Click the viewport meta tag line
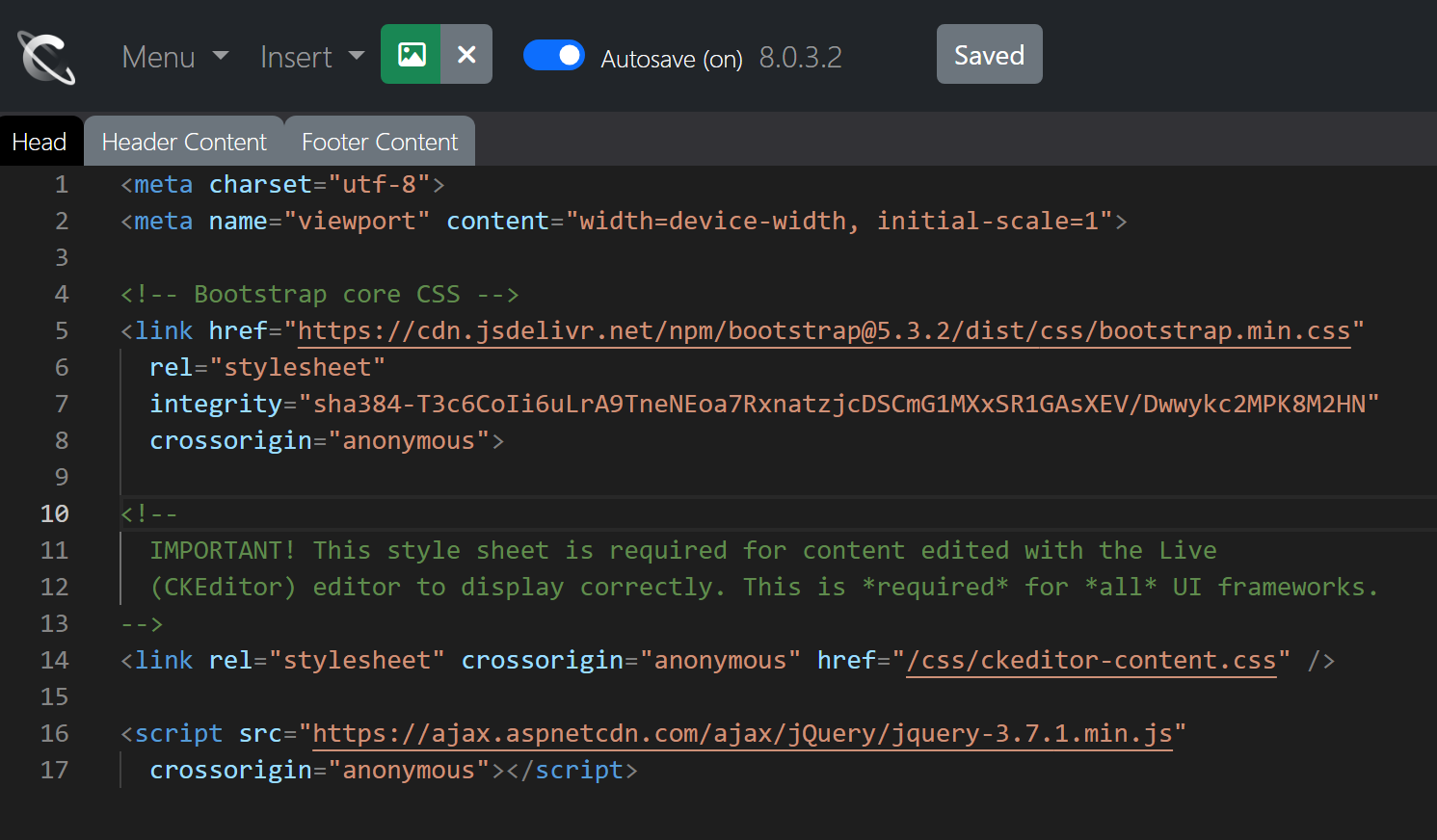 click(624, 221)
